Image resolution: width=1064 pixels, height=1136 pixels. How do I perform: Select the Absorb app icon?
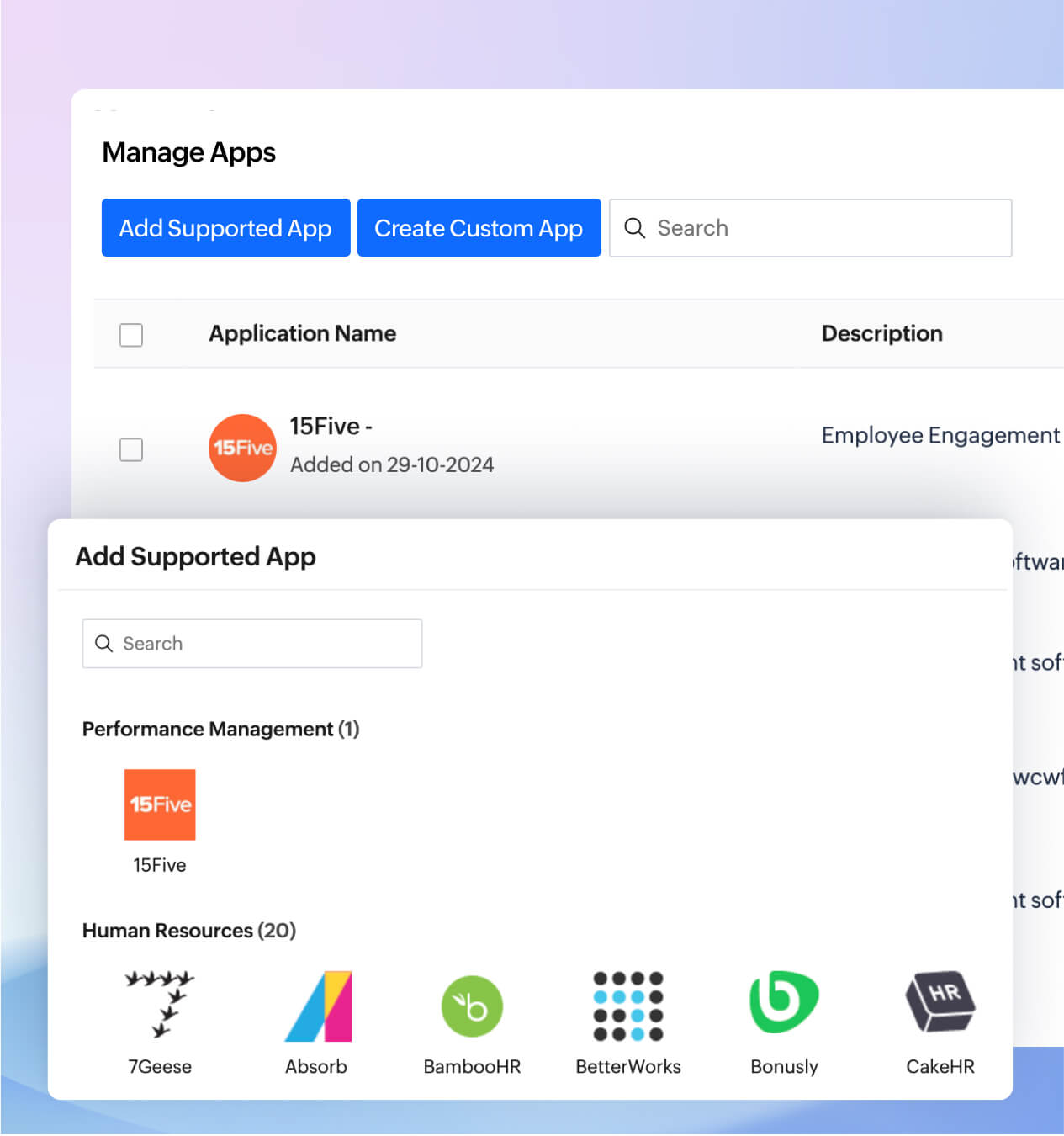point(317,1006)
